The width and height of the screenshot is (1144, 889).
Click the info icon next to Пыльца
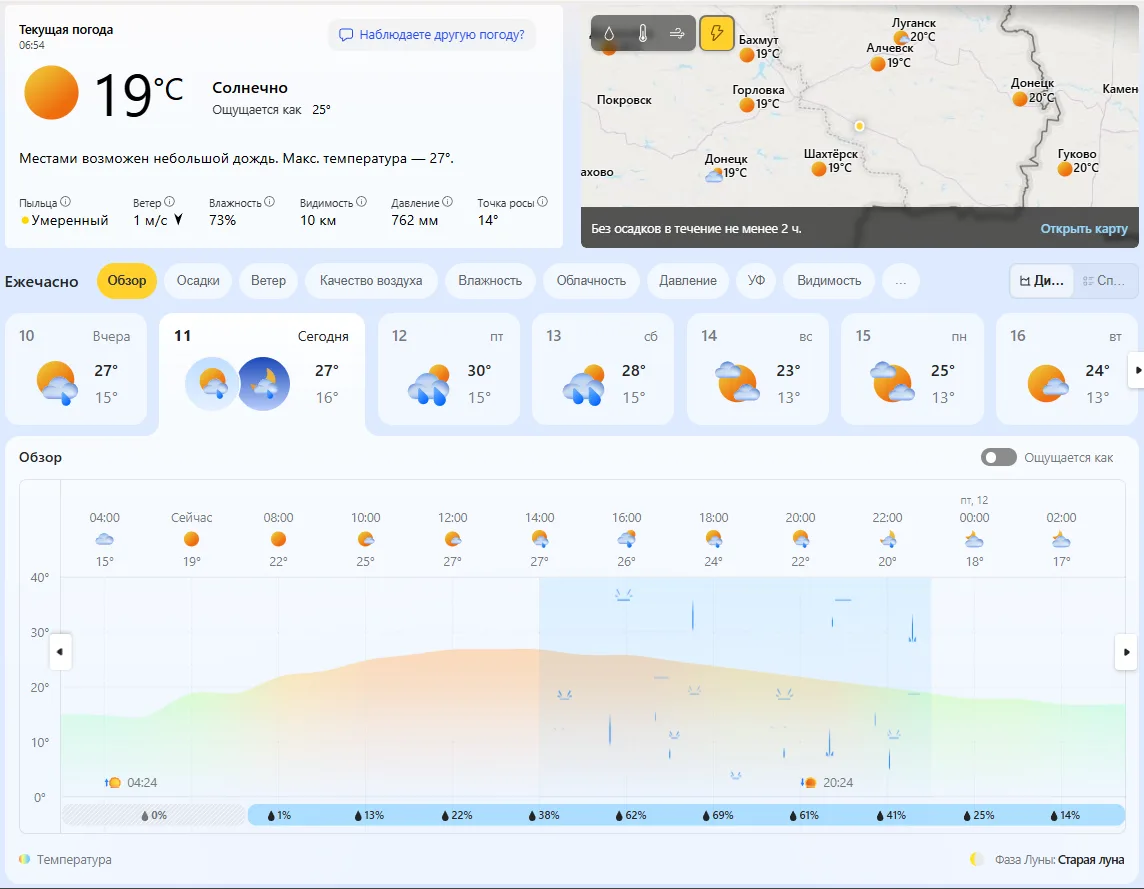66,201
